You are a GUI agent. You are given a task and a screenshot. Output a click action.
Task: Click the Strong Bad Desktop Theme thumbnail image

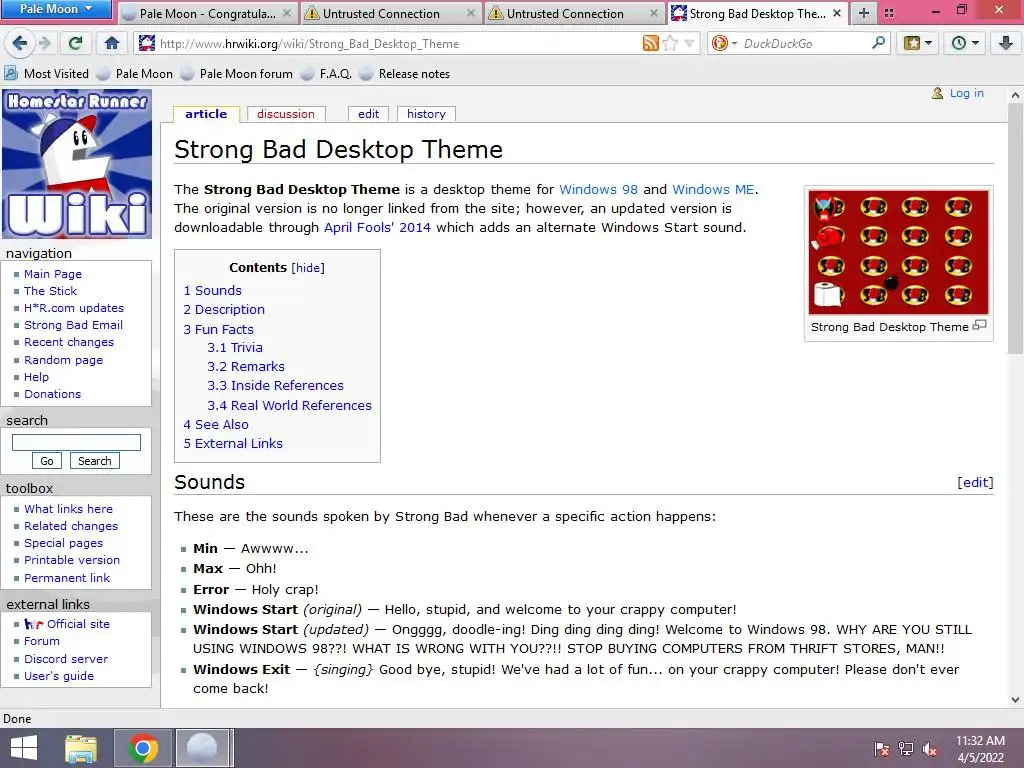(x=899, y=252)
